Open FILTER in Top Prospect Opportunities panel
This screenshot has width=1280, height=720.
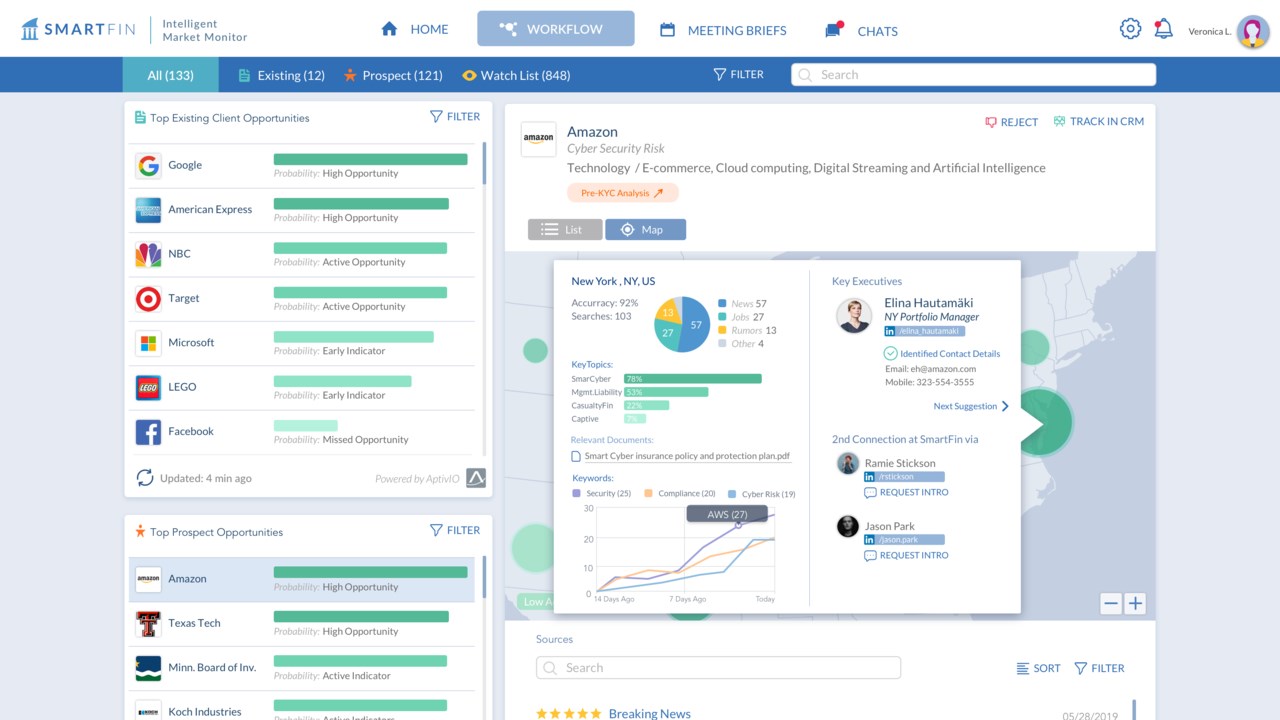[x=455, y=531]
